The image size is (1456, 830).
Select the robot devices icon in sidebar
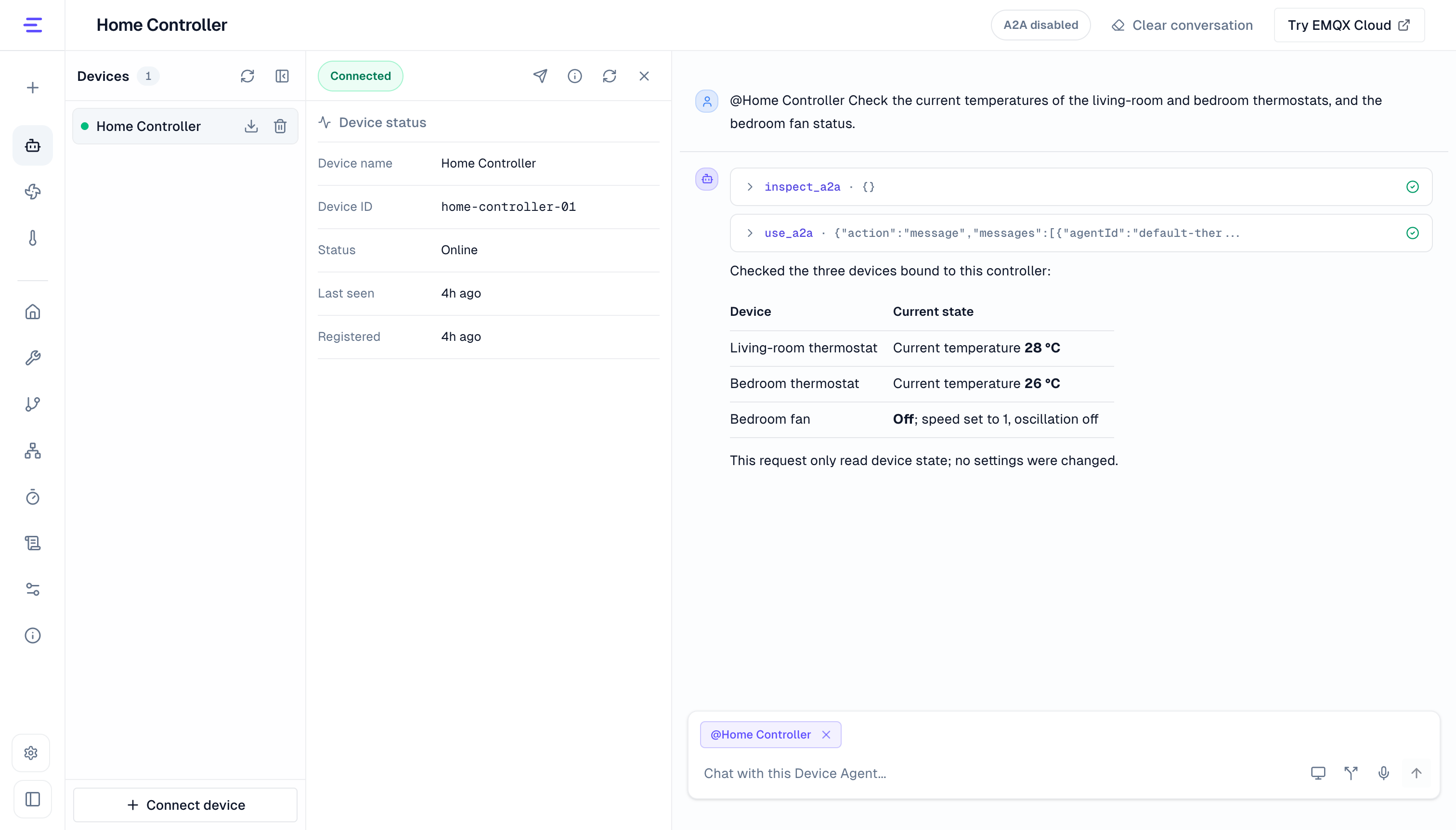[32, 145]
